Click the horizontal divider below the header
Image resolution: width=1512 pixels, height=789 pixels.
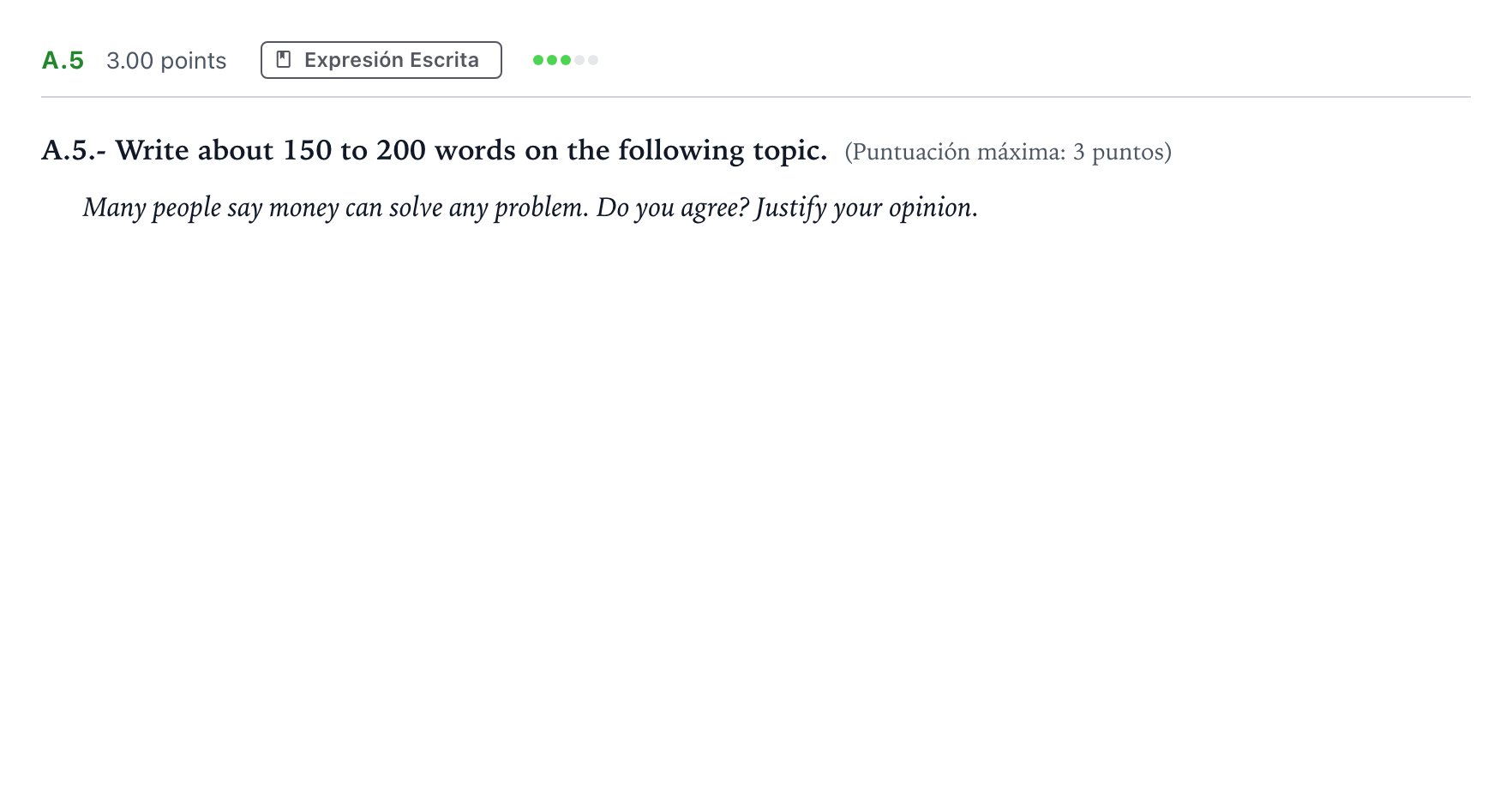pos(756,97)
